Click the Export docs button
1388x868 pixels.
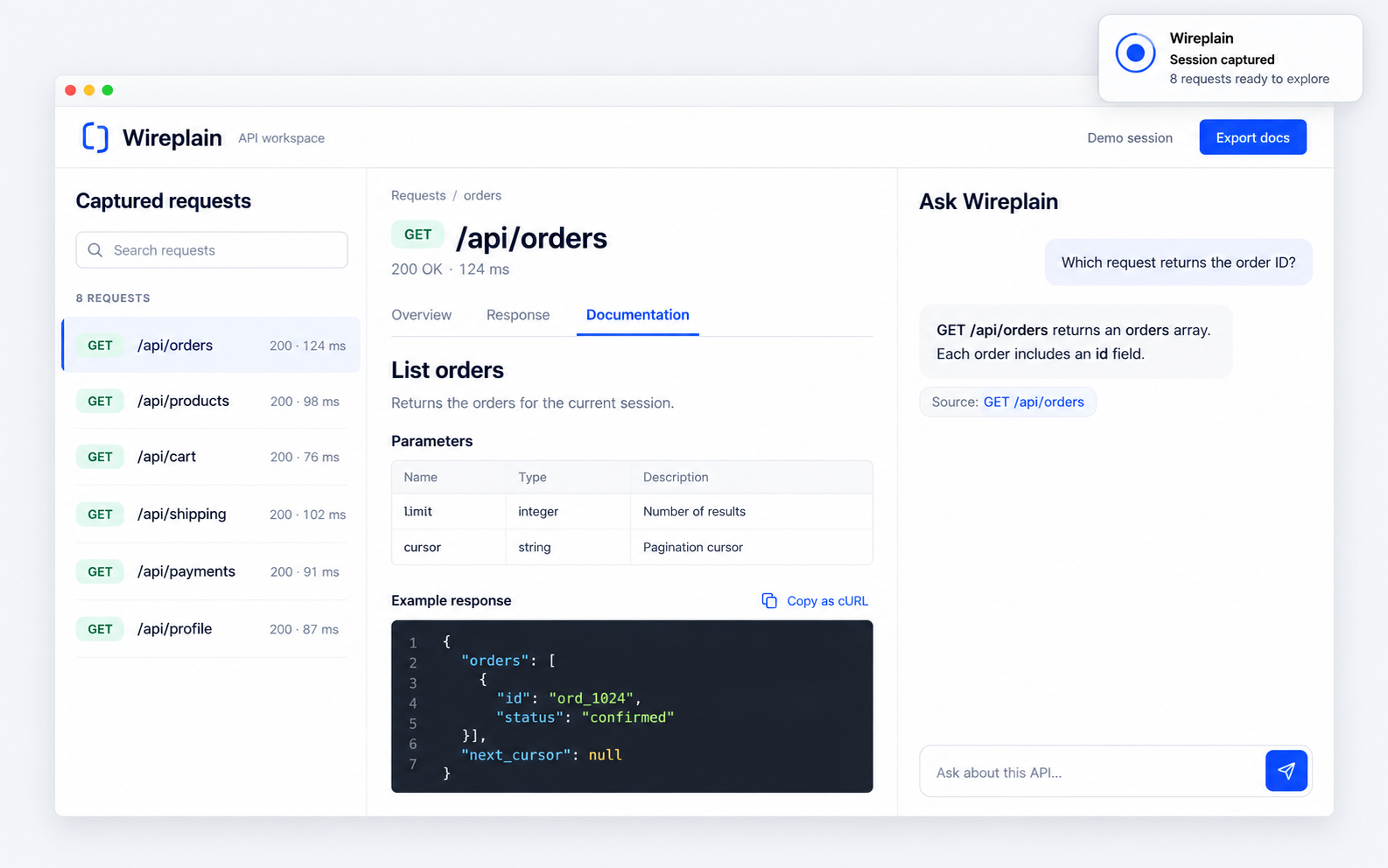coord(1252,137)
